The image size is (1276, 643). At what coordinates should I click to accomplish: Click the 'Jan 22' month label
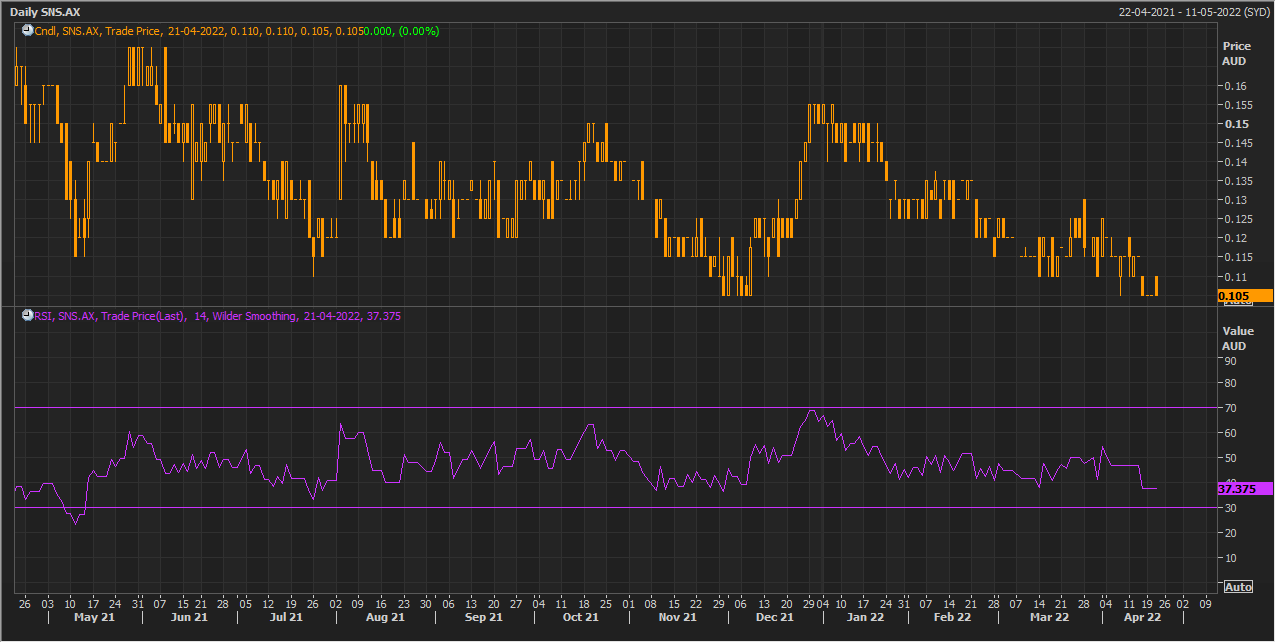(x=865, y=618)
